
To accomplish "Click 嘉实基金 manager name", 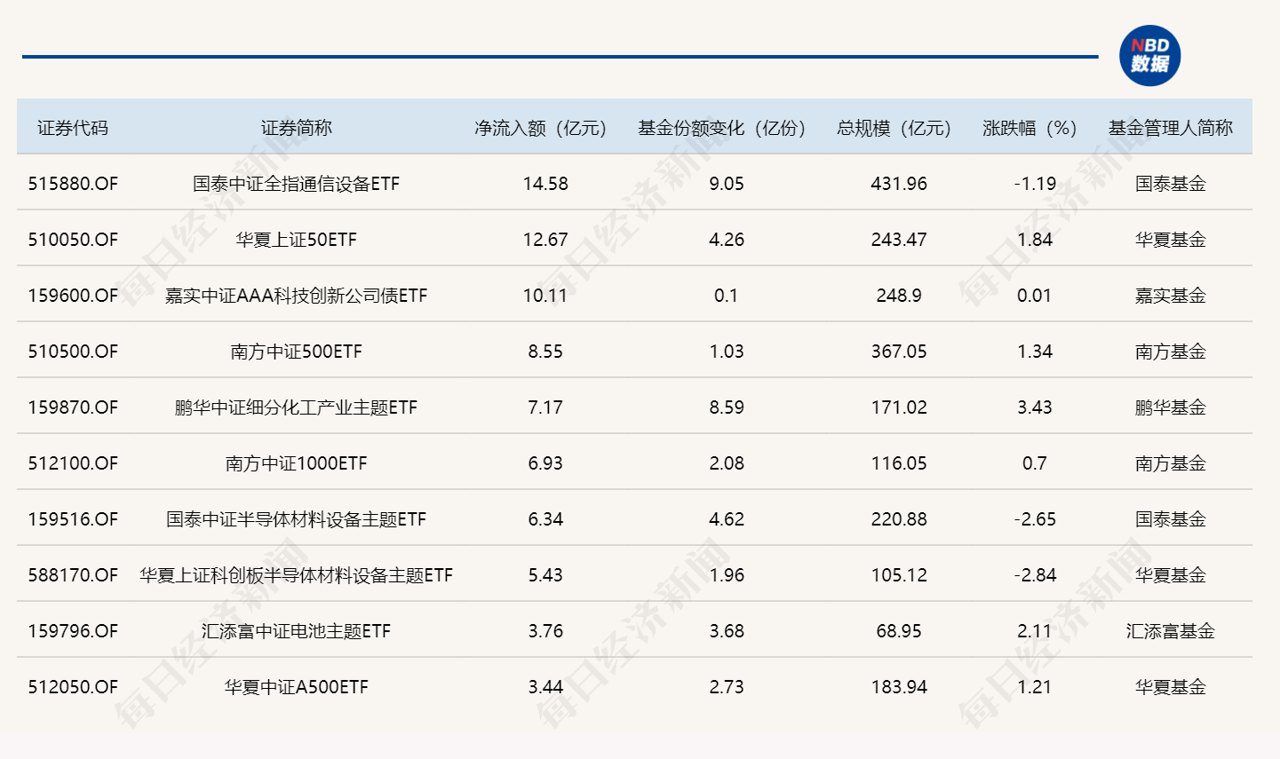I will click(1170, 296).
